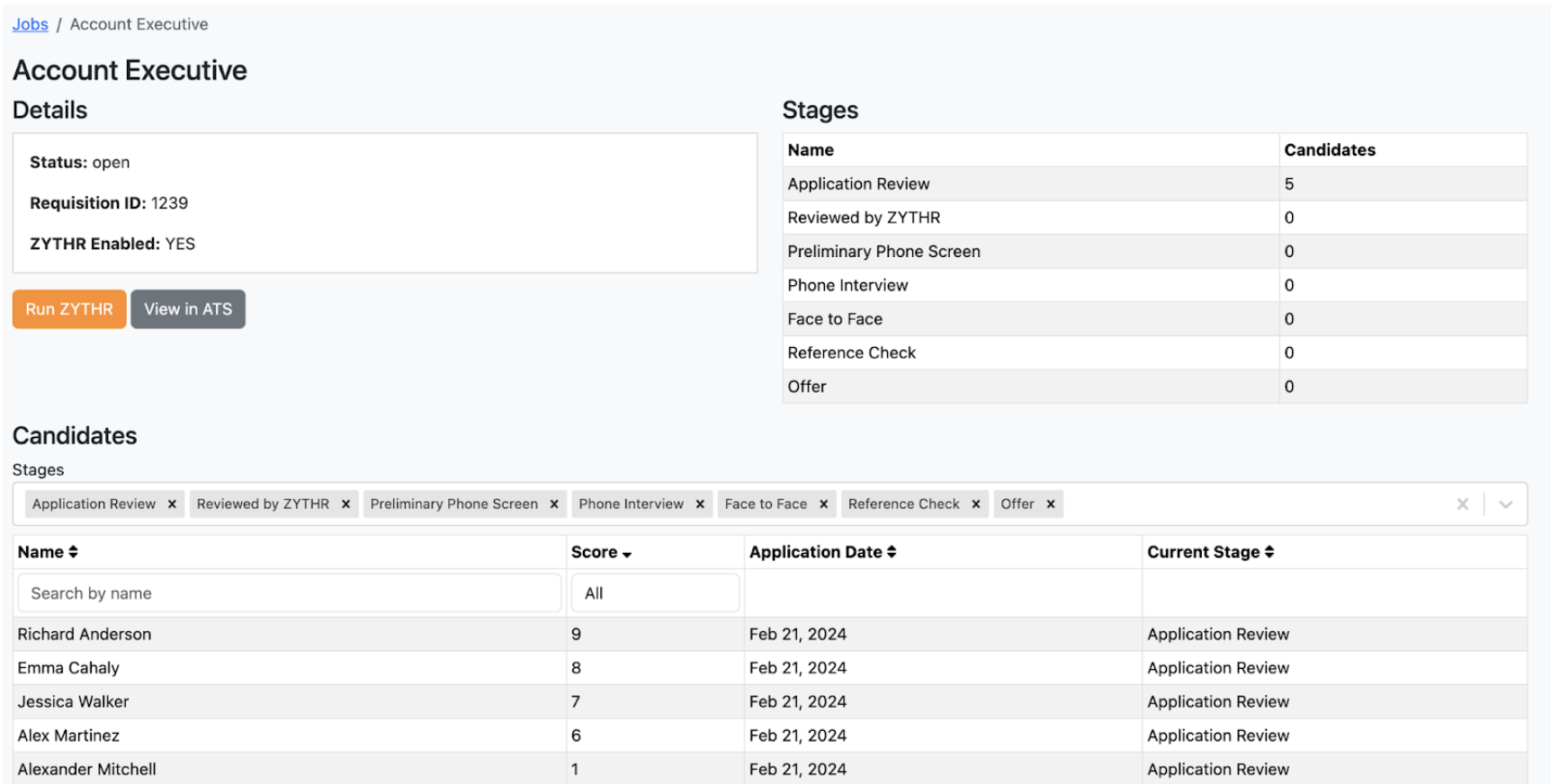Click the Status: open text
Screen dimensions: 1551x784
tap(80, 163)
